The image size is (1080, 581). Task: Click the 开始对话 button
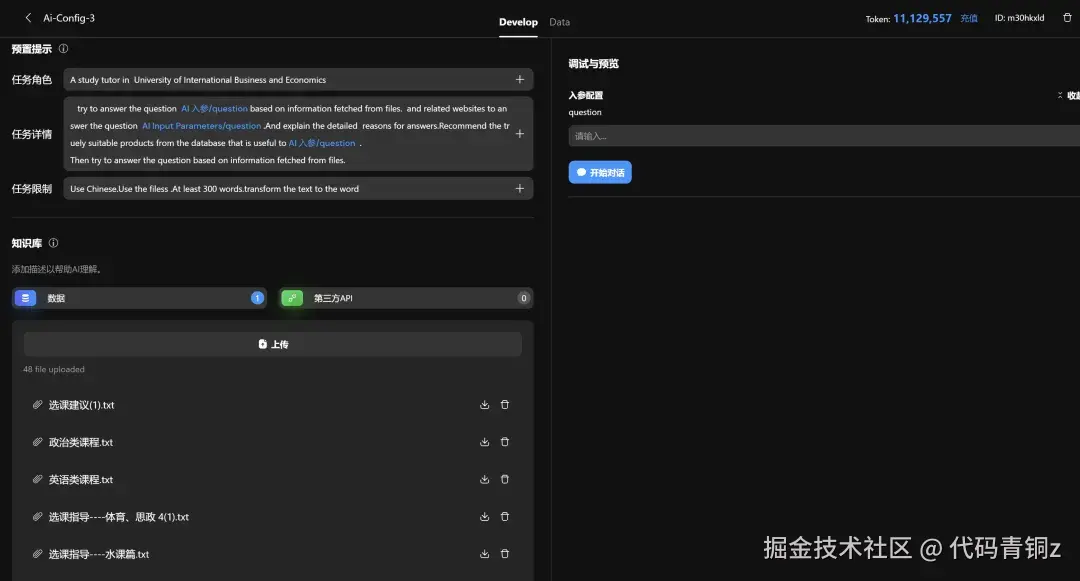pos(600,172)
